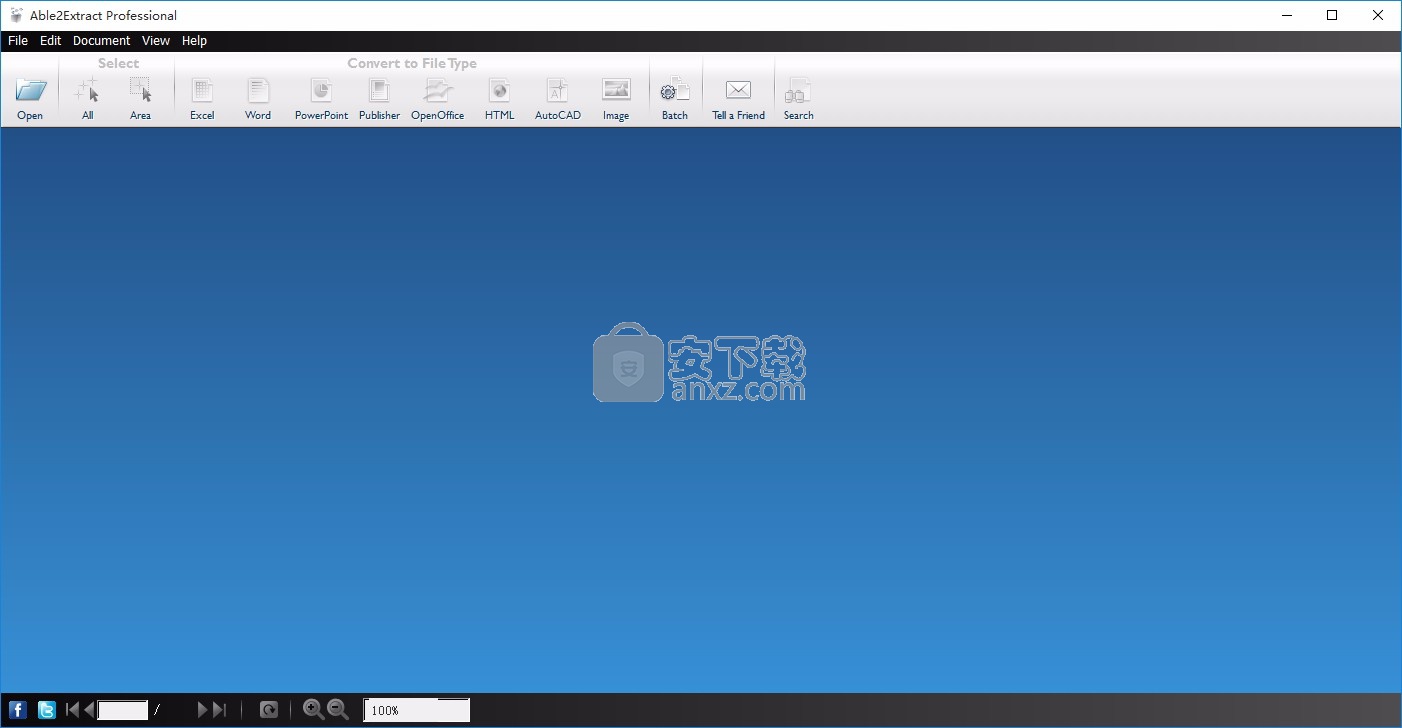Click the Tell a Friend envelope icon
The width and height of the screenshot is (1402, 728).
click(738, 90)
